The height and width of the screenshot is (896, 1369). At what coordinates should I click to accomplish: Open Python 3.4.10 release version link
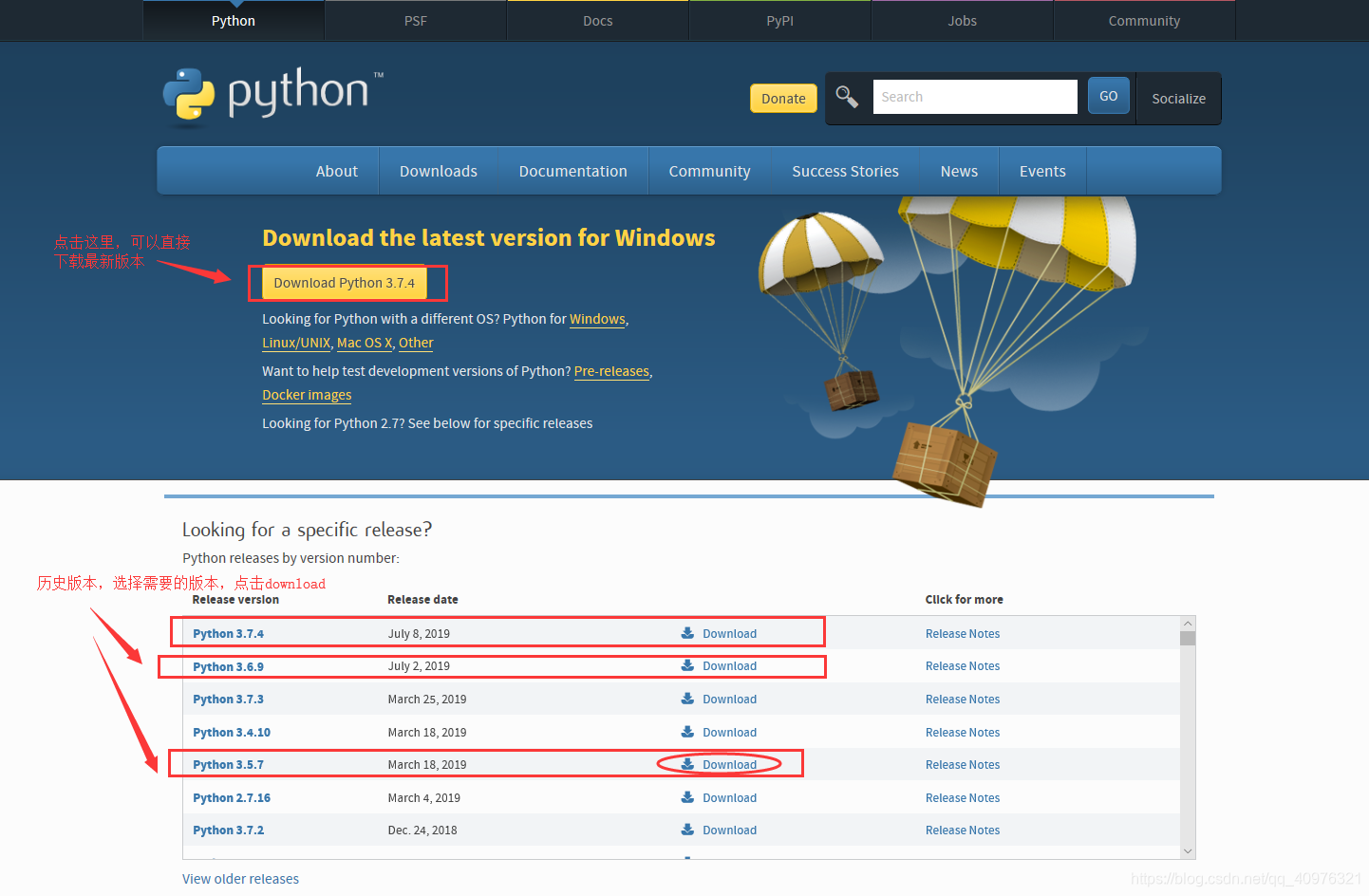point(232,733)
